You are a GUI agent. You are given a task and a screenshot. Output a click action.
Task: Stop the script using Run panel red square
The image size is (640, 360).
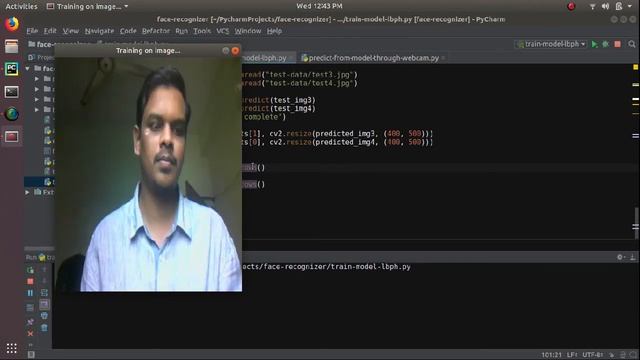(x=30, y=281)
